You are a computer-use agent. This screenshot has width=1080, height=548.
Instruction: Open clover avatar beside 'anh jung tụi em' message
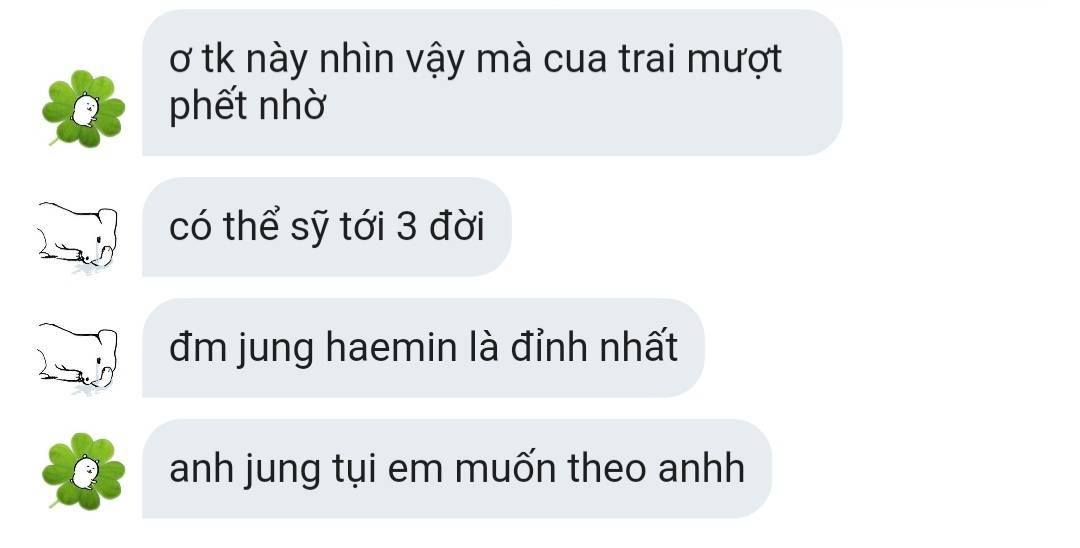pyautogui.click(x=83, y=472)
